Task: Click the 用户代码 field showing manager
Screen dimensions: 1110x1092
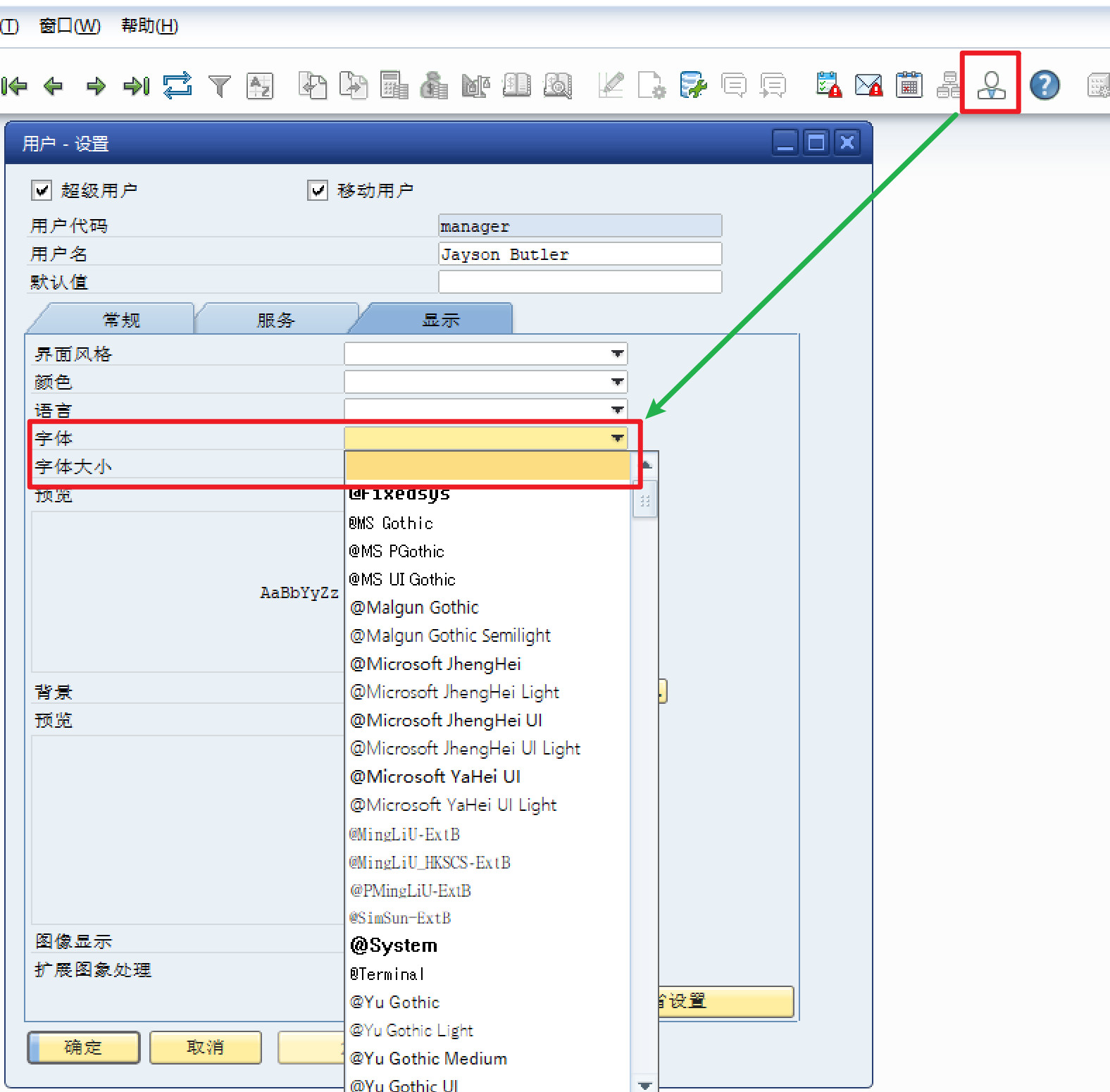Action: pyautogui.click(x=580, y=226)
